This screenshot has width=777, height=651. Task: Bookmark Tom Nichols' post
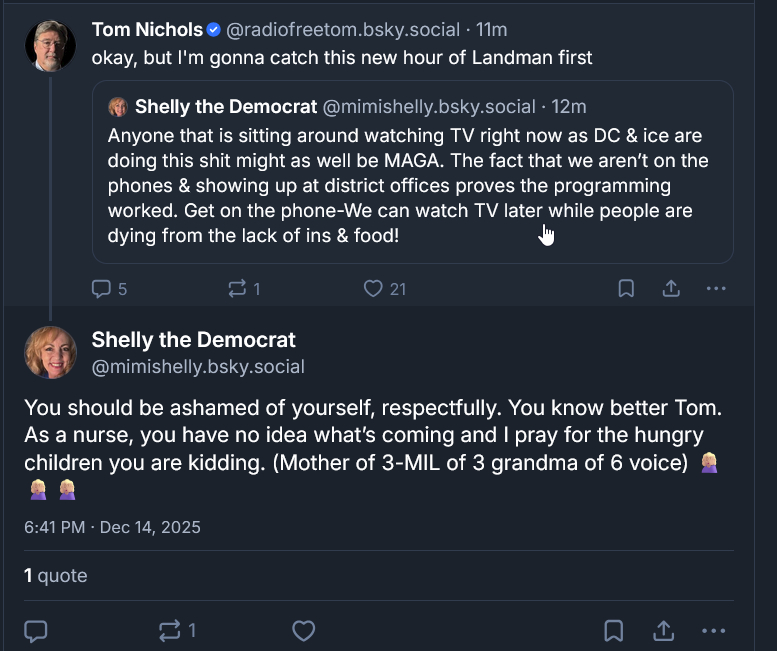[626, 289]
